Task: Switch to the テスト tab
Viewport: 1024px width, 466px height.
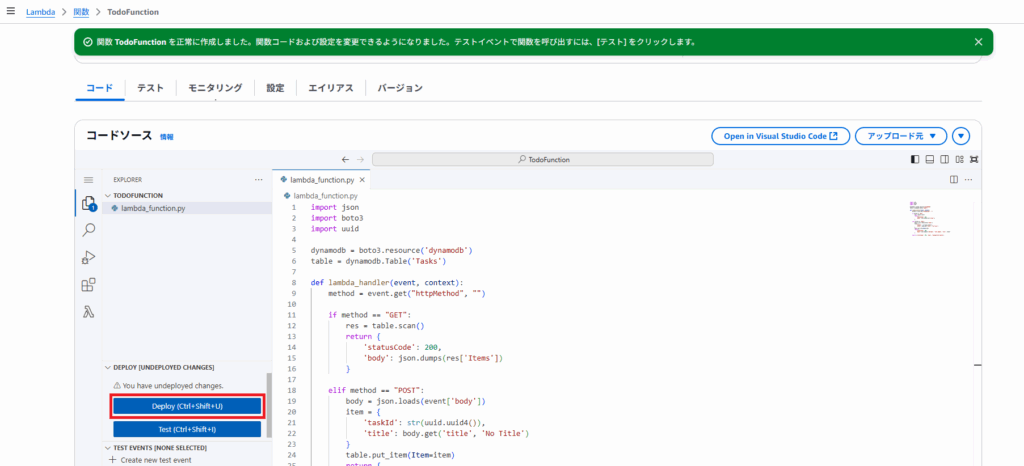Action: pyautogui.click(x=150, y=88)
